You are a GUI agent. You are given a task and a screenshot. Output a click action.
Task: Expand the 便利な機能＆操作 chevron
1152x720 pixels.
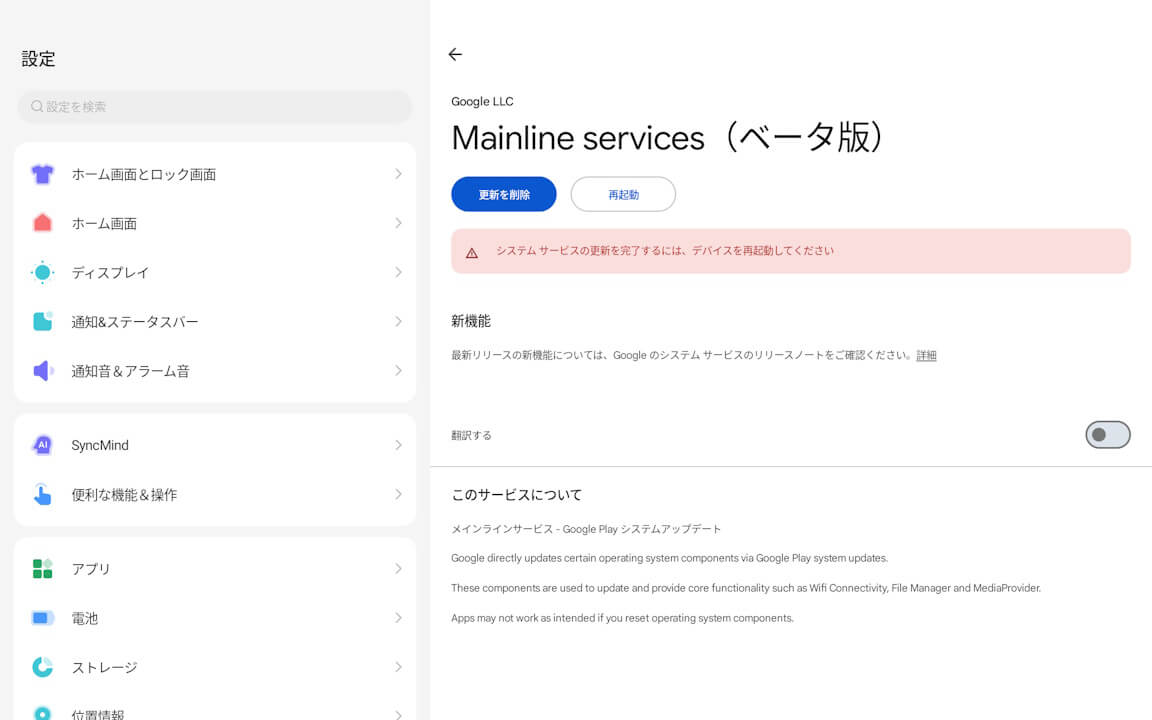(398, 494)
